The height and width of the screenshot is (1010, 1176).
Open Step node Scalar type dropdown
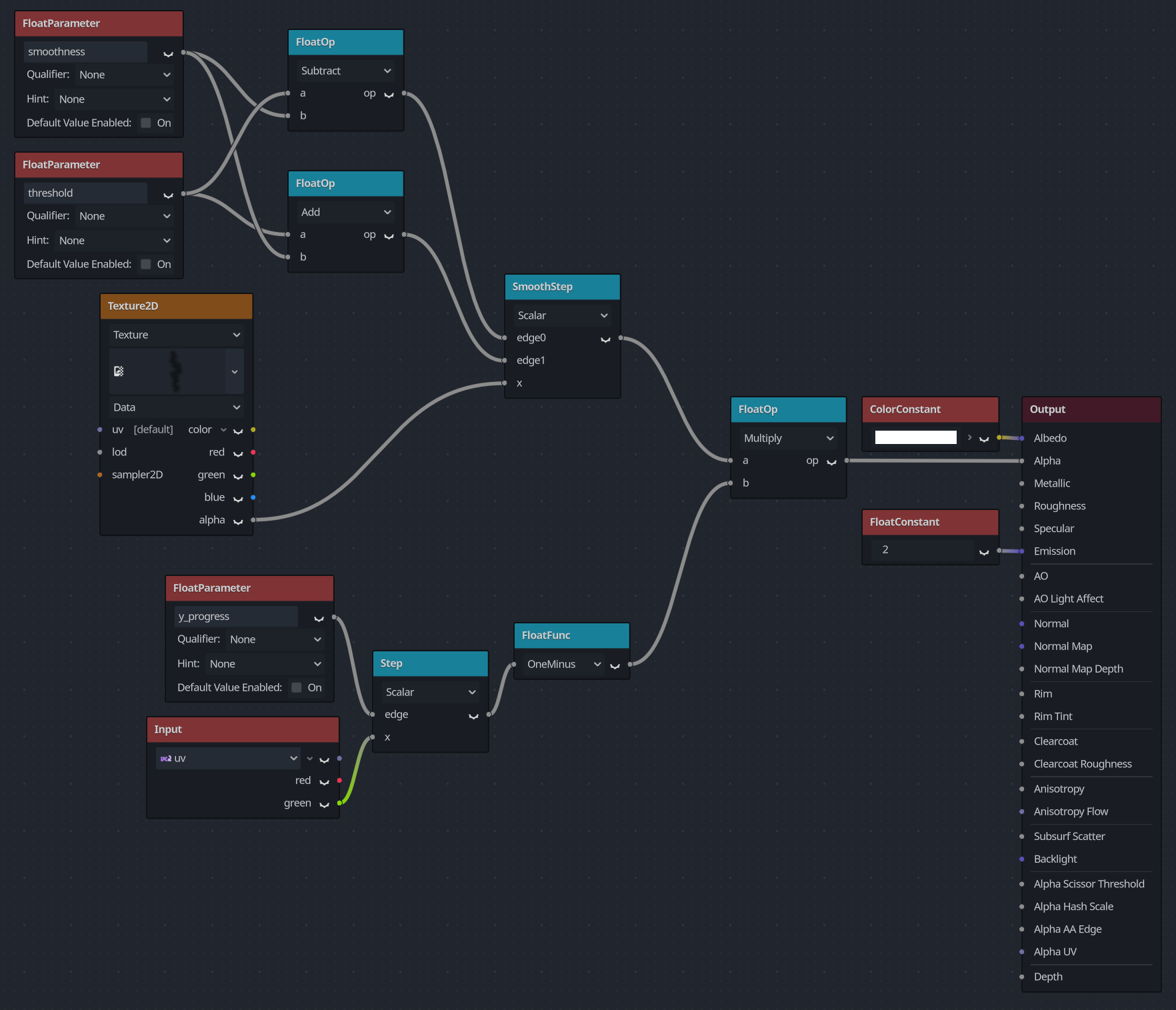click(431, 692)
